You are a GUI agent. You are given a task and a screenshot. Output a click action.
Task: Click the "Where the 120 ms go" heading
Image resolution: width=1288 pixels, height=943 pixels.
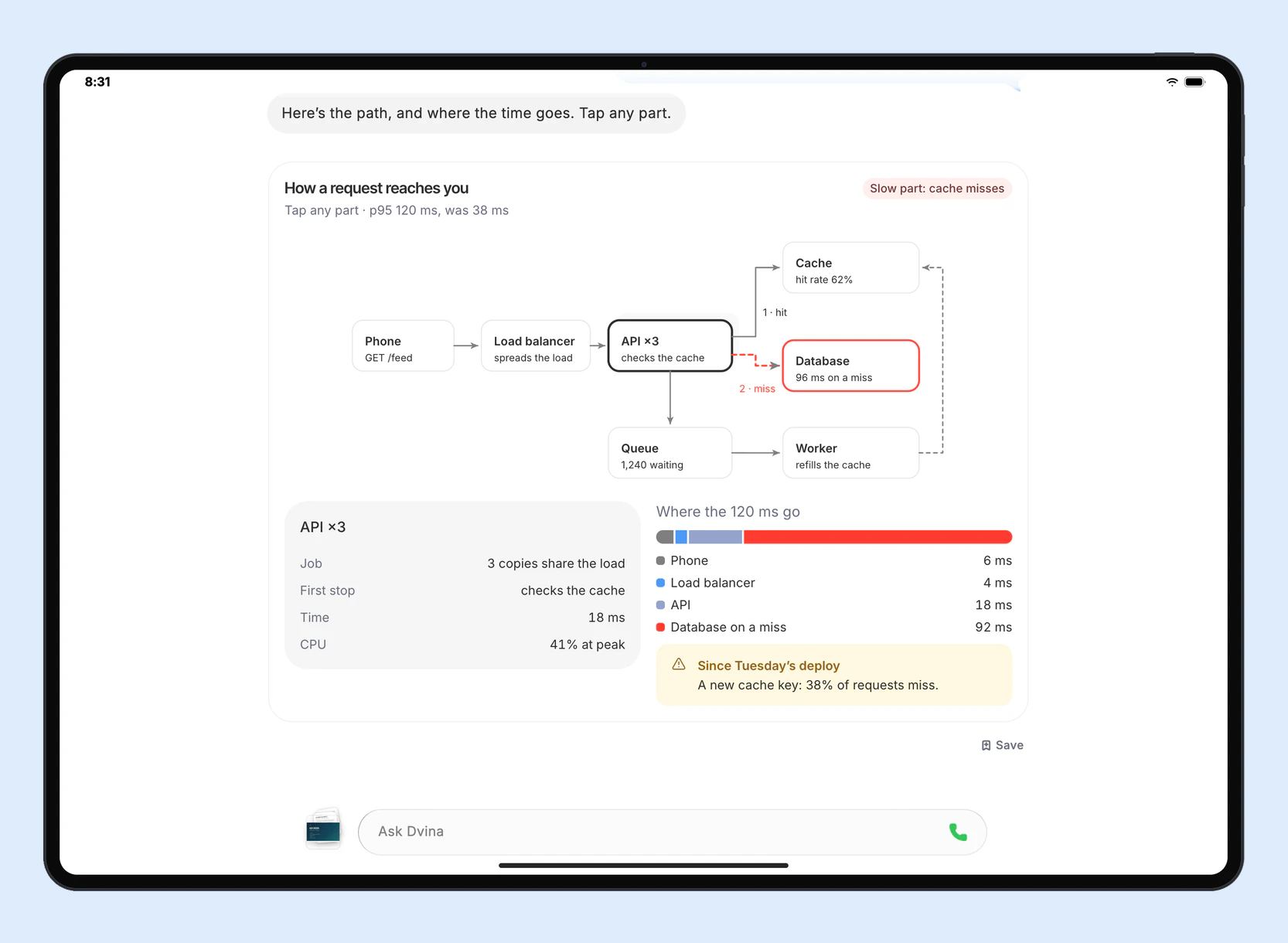click(728, 512)
